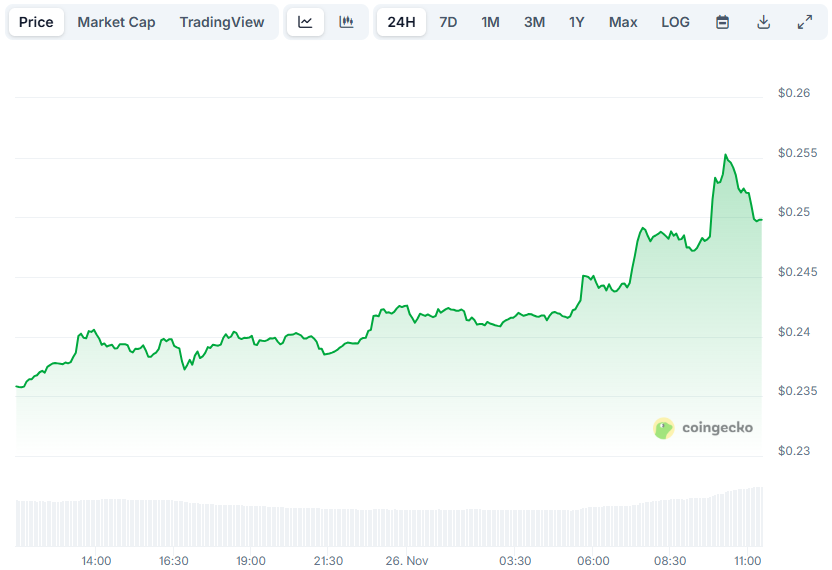Click the 26. Nov date marker
The width and height of the screenshot is (832, 570).
[x=405, y=561]
